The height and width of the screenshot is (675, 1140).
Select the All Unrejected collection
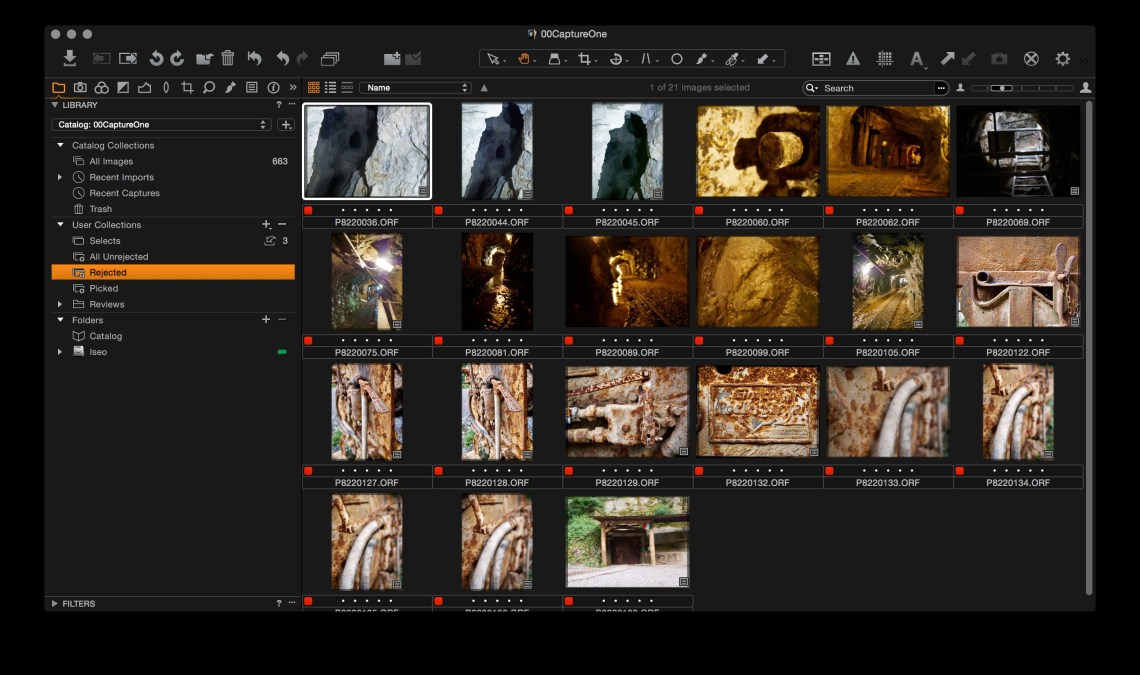(x=118, y=257)
